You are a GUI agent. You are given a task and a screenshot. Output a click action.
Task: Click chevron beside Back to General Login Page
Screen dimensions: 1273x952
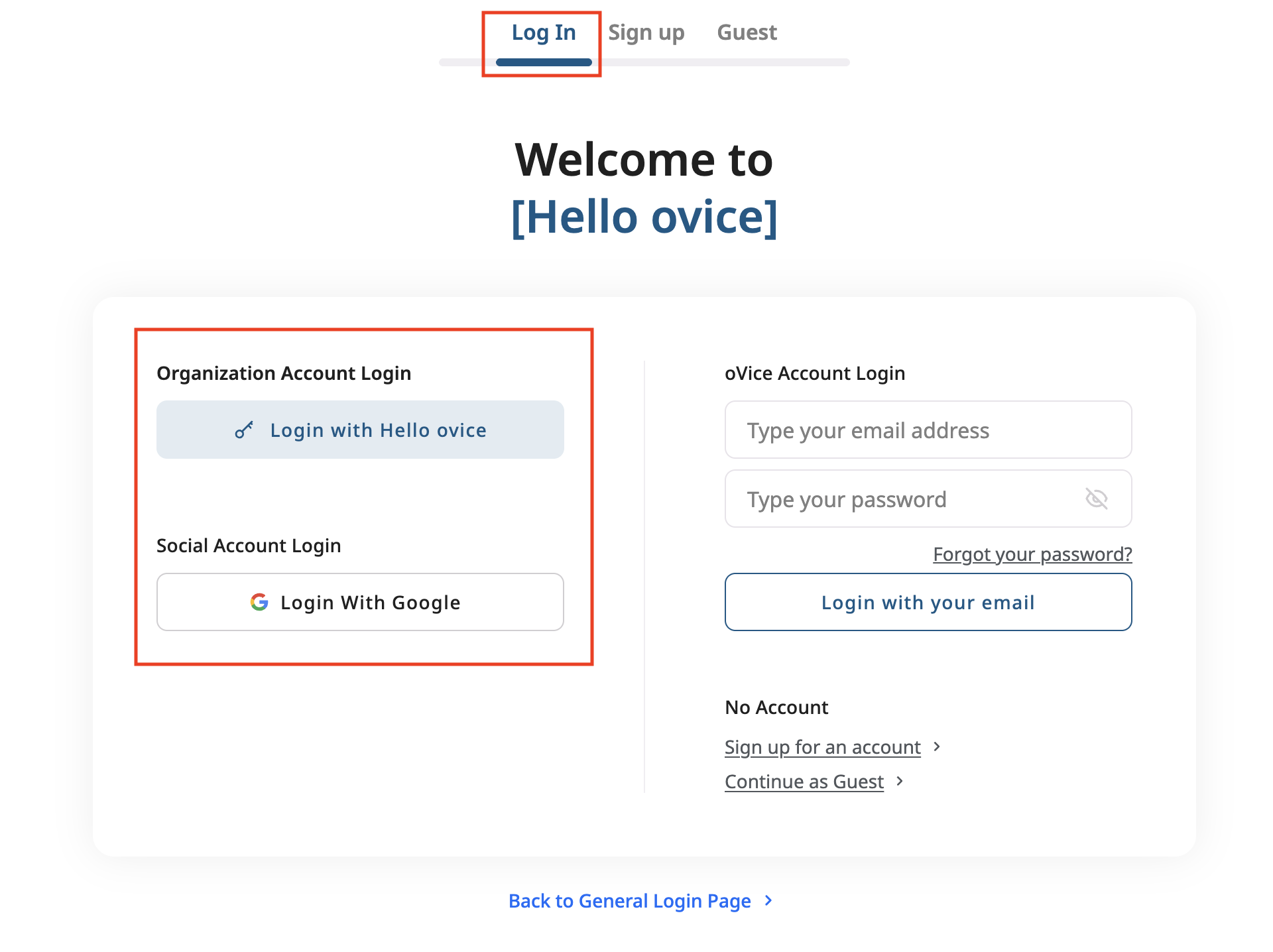coord(768,900)
